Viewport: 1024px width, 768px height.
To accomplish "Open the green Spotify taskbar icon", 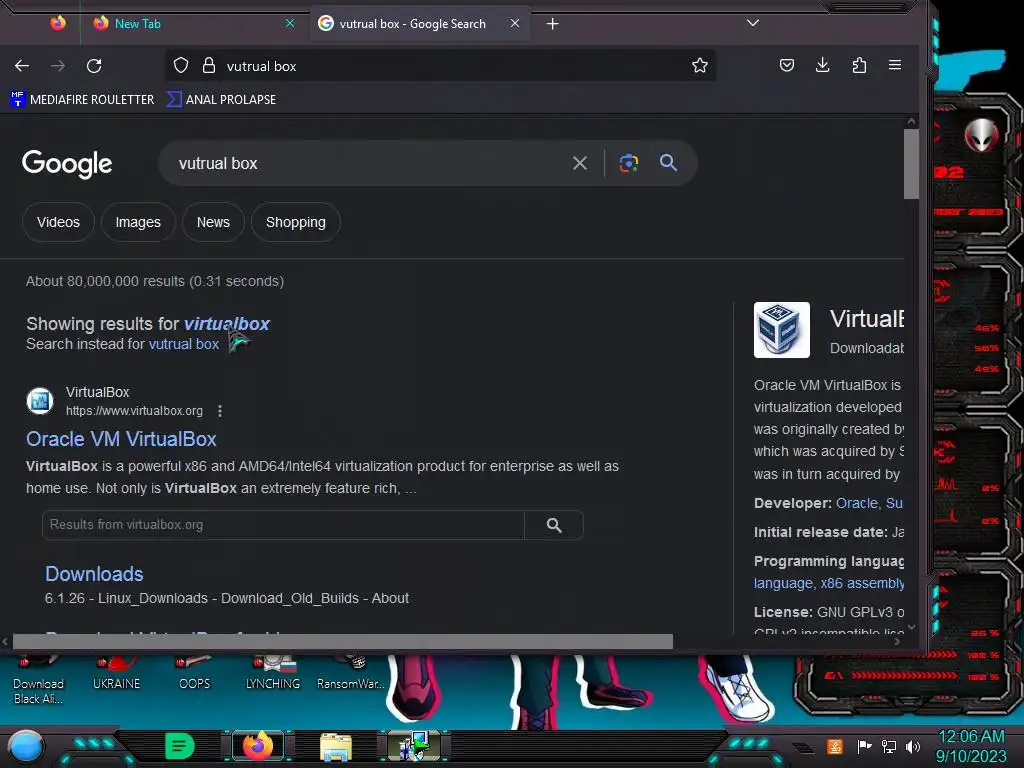I will [x=180, y=746].
